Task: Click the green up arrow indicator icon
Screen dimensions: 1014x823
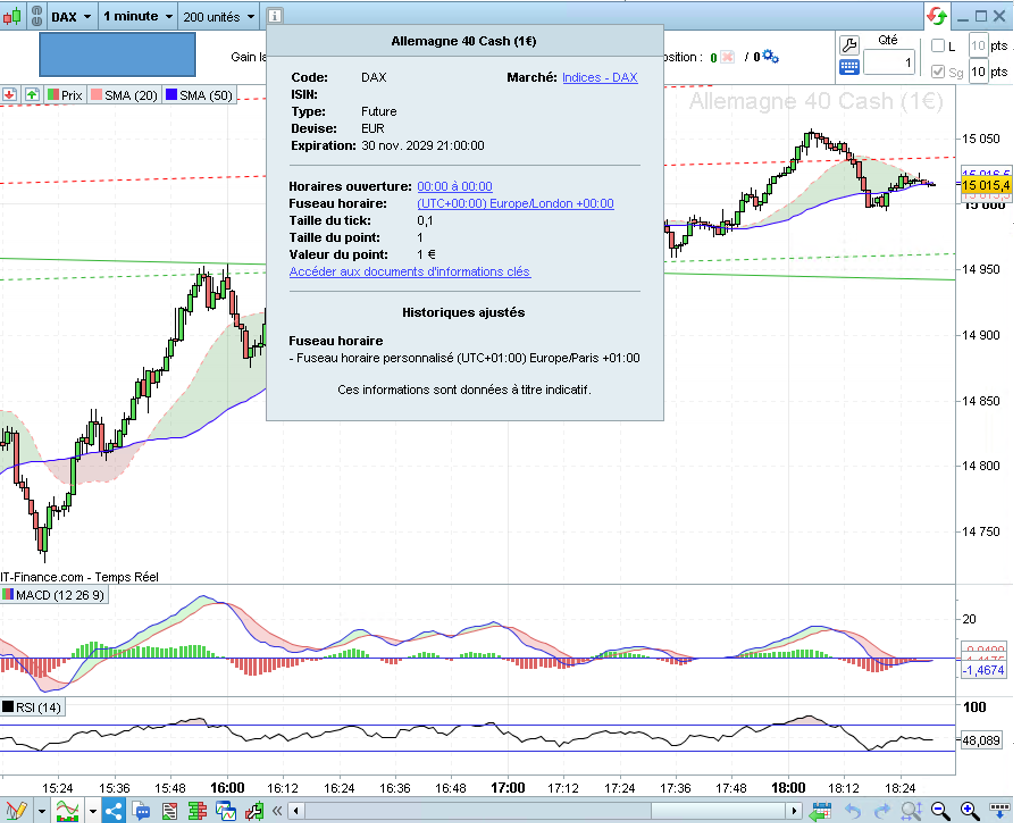Action: click(32, 95)
